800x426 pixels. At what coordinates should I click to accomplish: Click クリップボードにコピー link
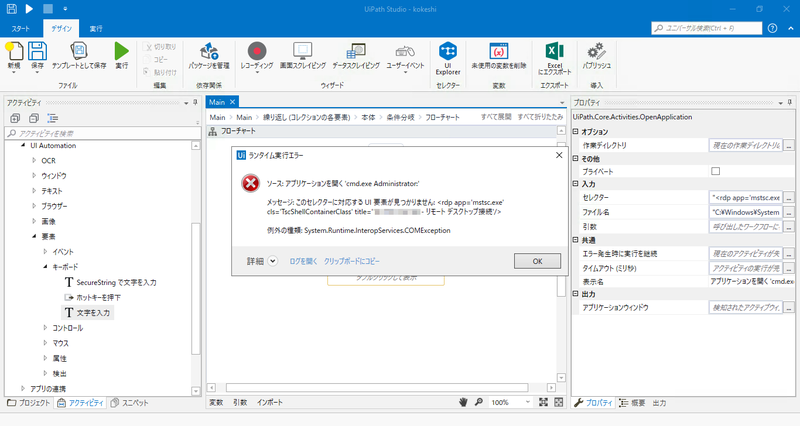tap(352, 261)
